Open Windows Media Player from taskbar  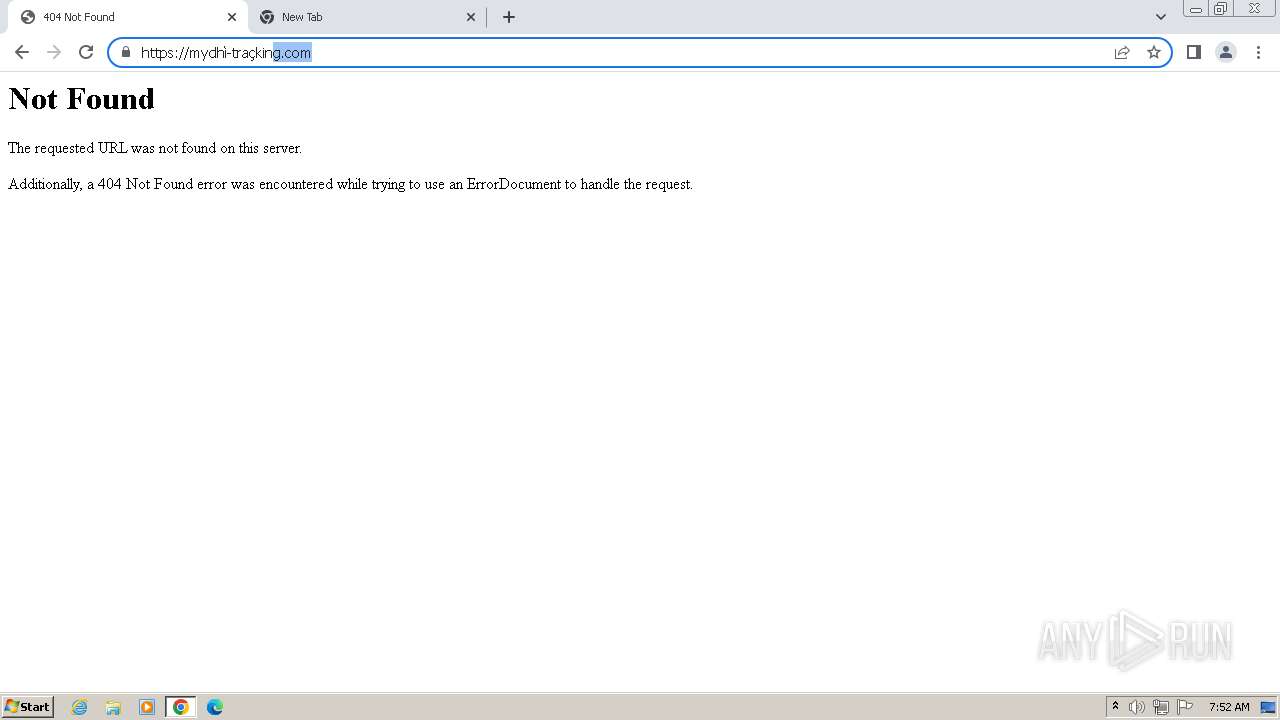[147, 707]
